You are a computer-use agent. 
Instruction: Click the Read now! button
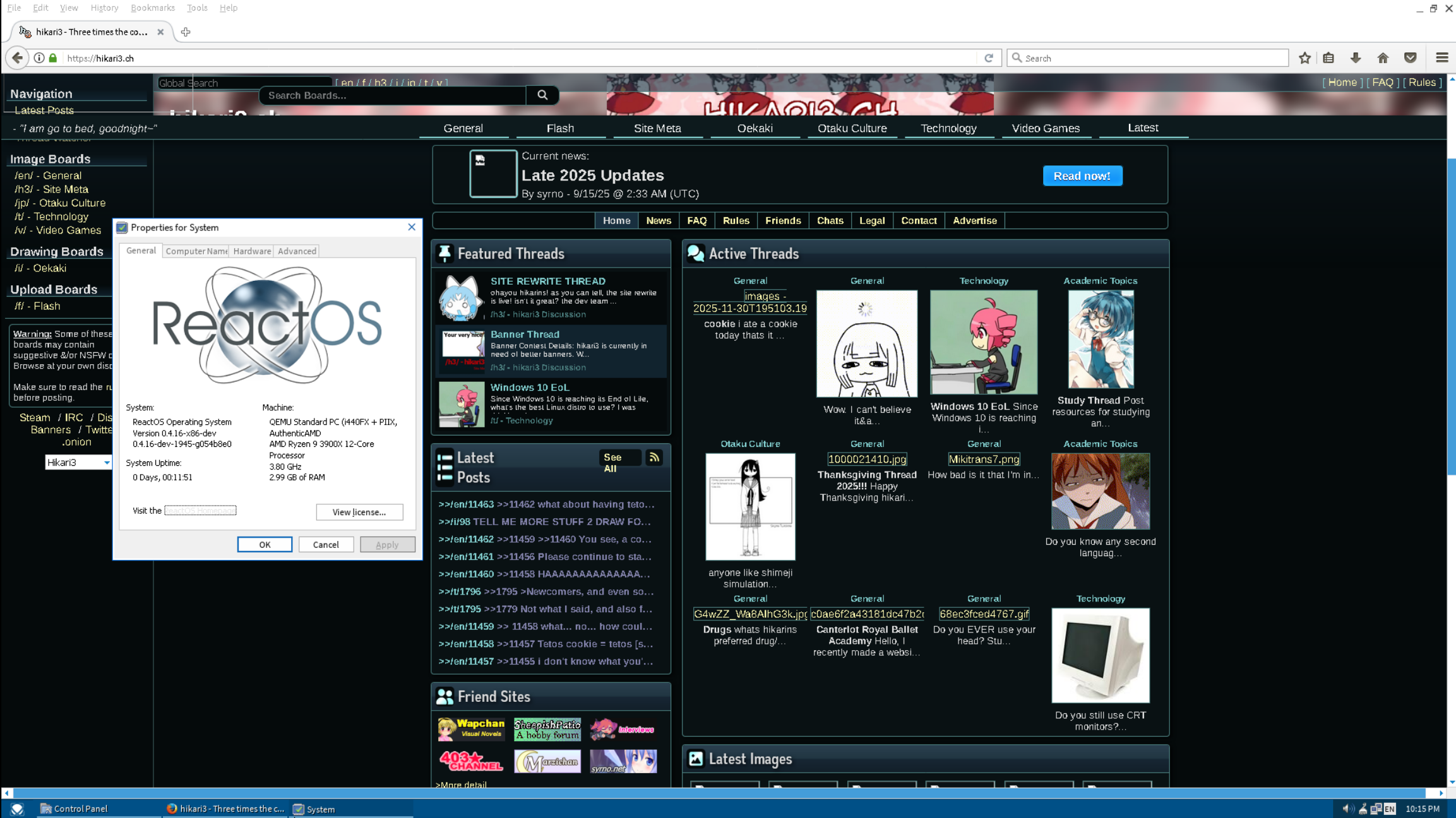[1082, 176]
